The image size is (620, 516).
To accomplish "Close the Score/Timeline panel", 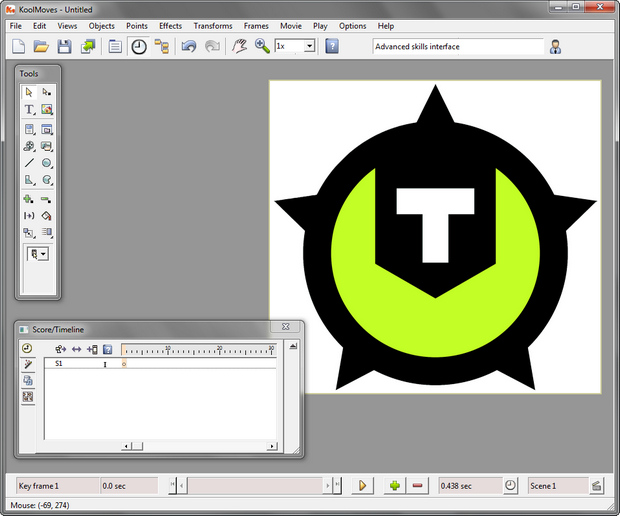I will coord(286,327).
